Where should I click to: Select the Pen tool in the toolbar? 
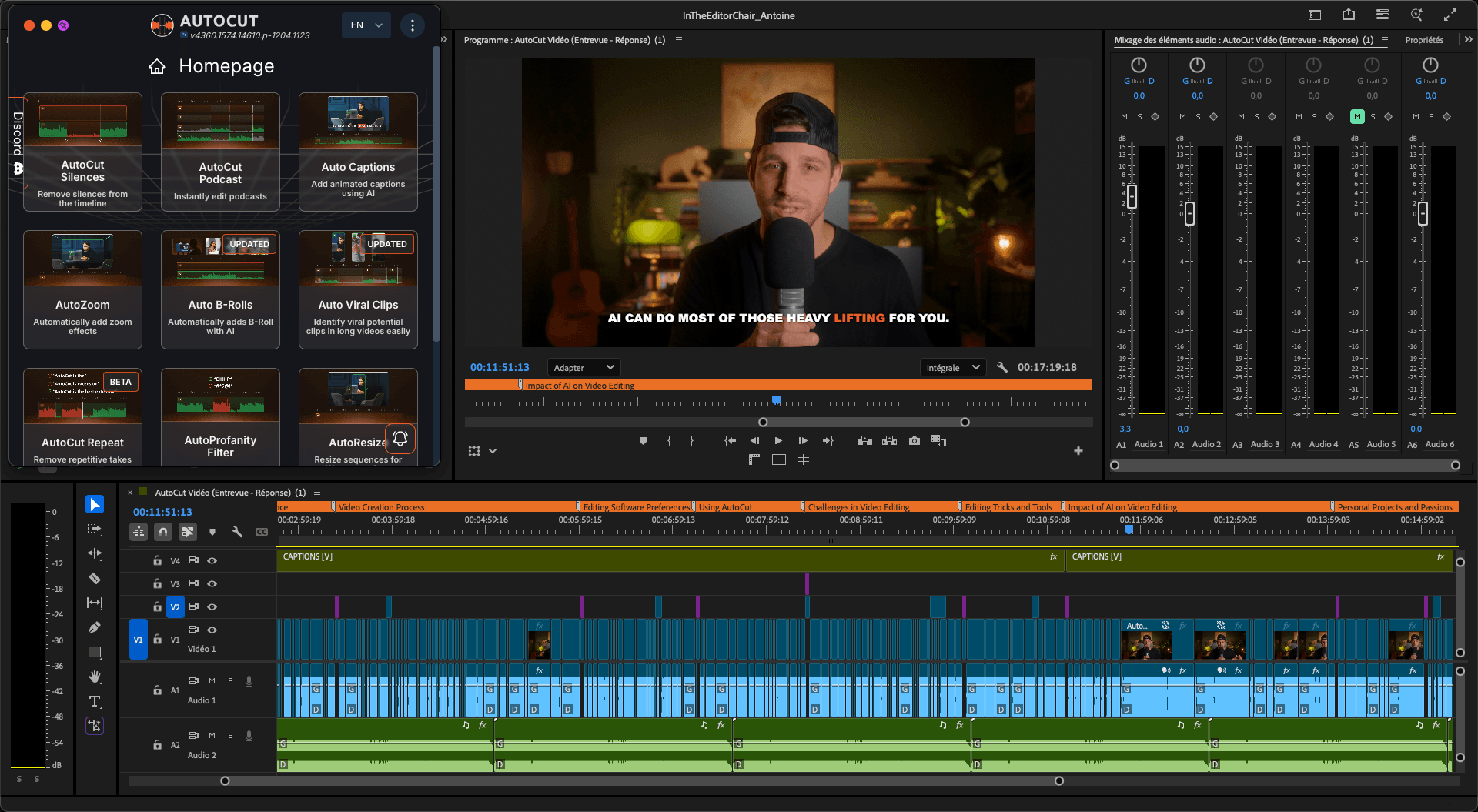coord(95,627)
